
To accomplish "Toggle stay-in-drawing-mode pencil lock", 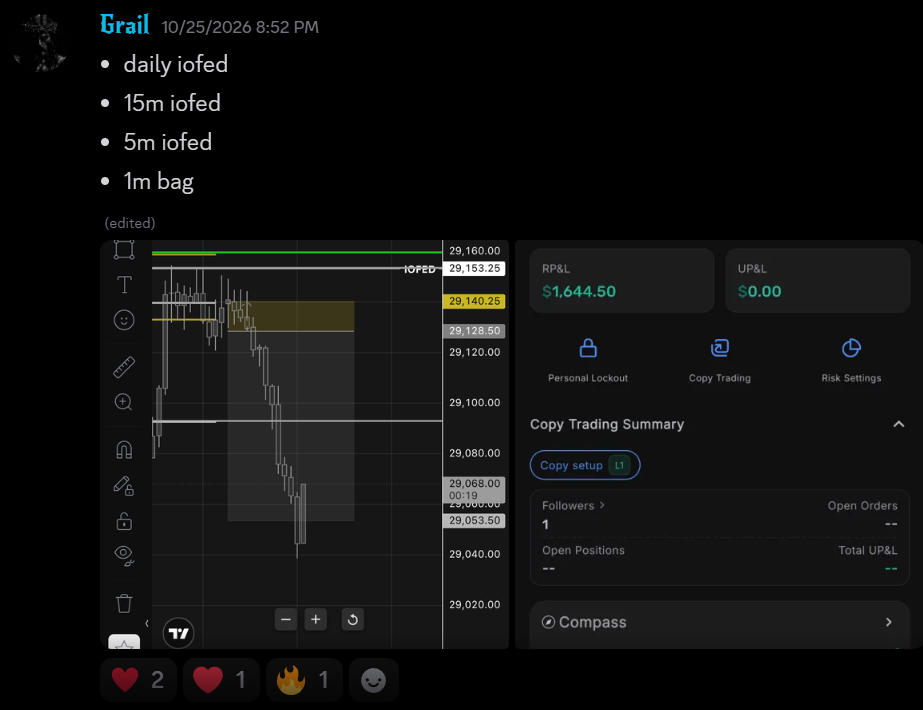I will click(124, 486).
